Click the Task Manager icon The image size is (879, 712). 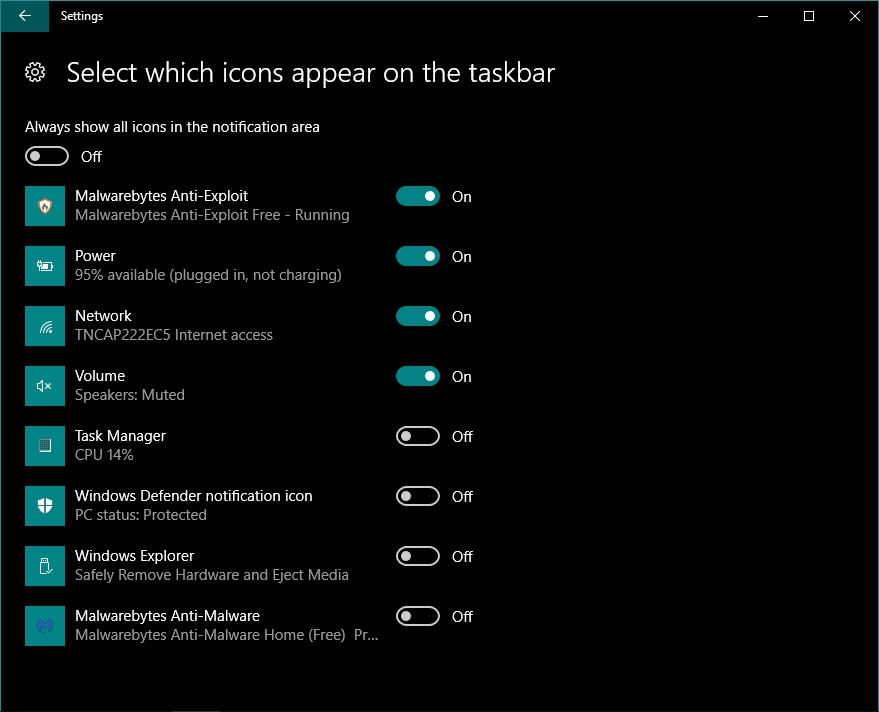pyautogui.click(x=44, y=445)
